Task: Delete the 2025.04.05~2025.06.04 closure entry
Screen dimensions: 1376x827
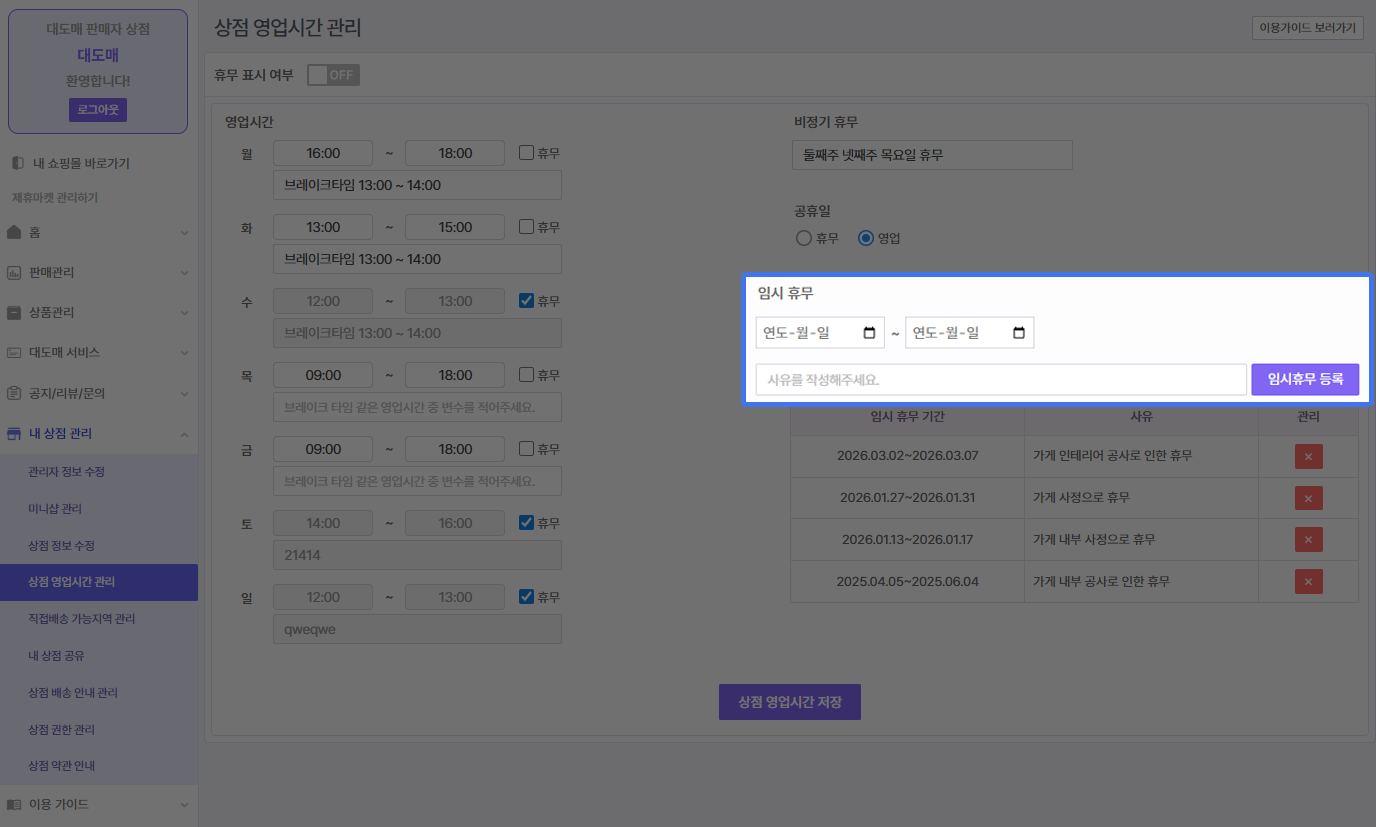Action: [1308, 581]
